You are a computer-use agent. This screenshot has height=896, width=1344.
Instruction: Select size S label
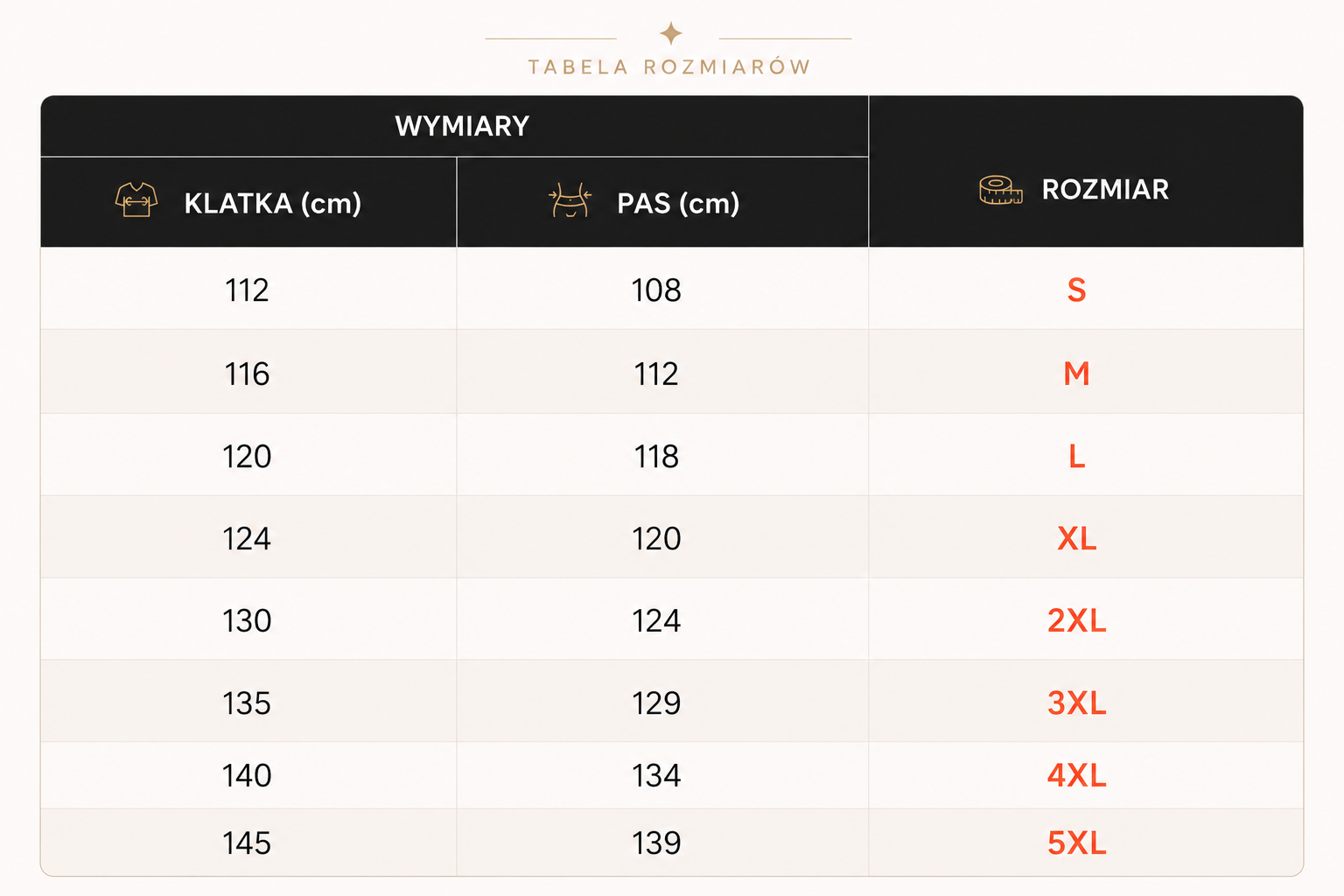(x=1076, y=290)
